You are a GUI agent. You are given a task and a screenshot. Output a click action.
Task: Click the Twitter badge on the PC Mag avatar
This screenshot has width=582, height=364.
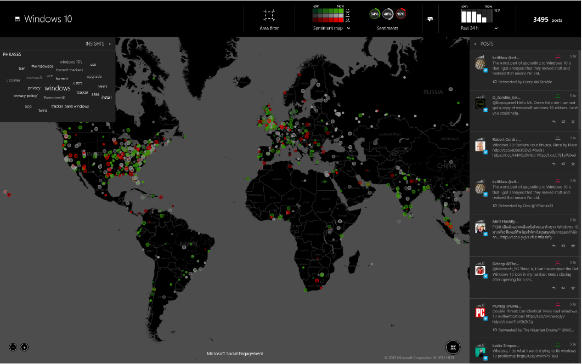click(485, 319)
